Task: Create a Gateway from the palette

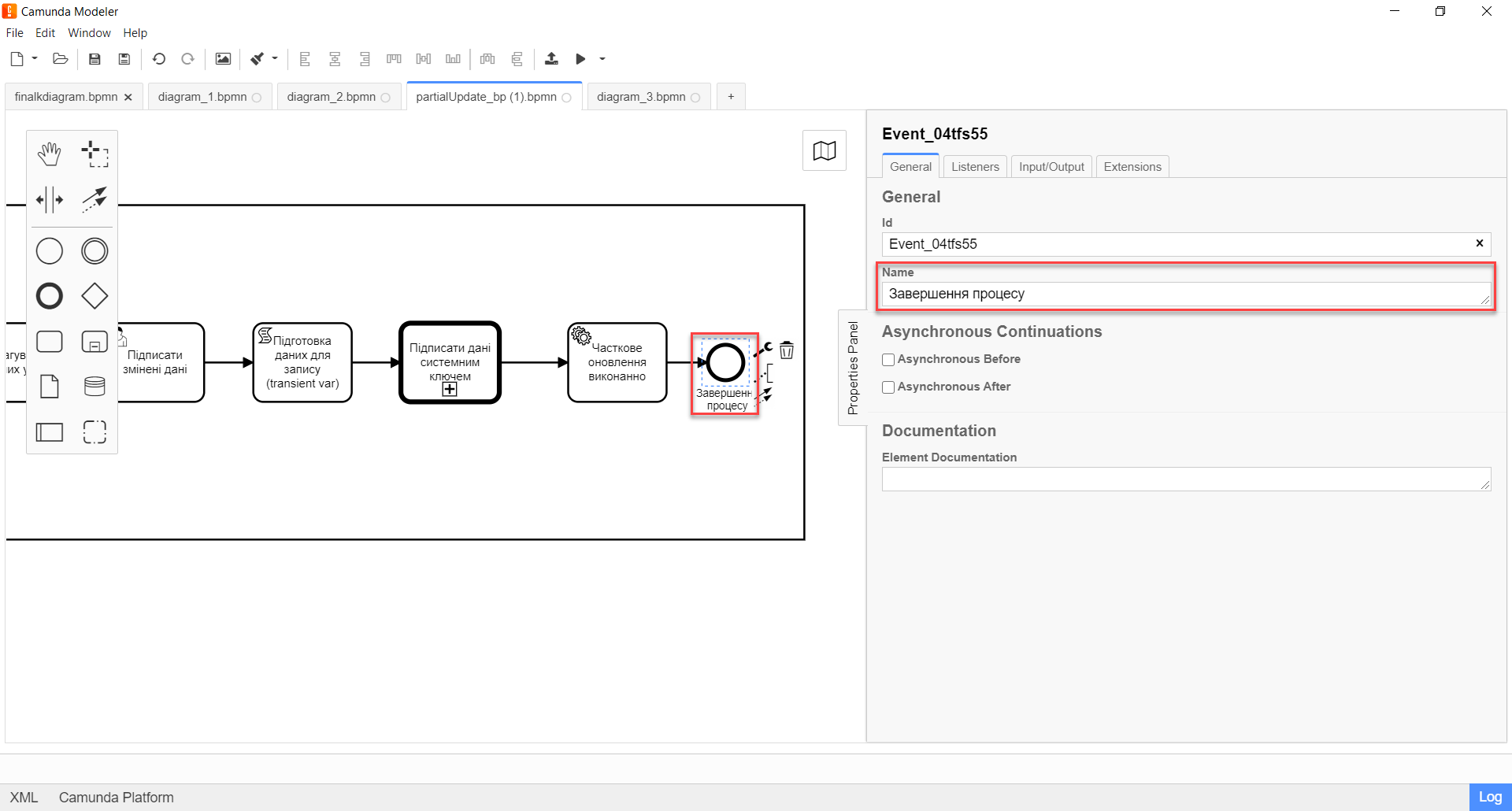Action: point(94,296)
